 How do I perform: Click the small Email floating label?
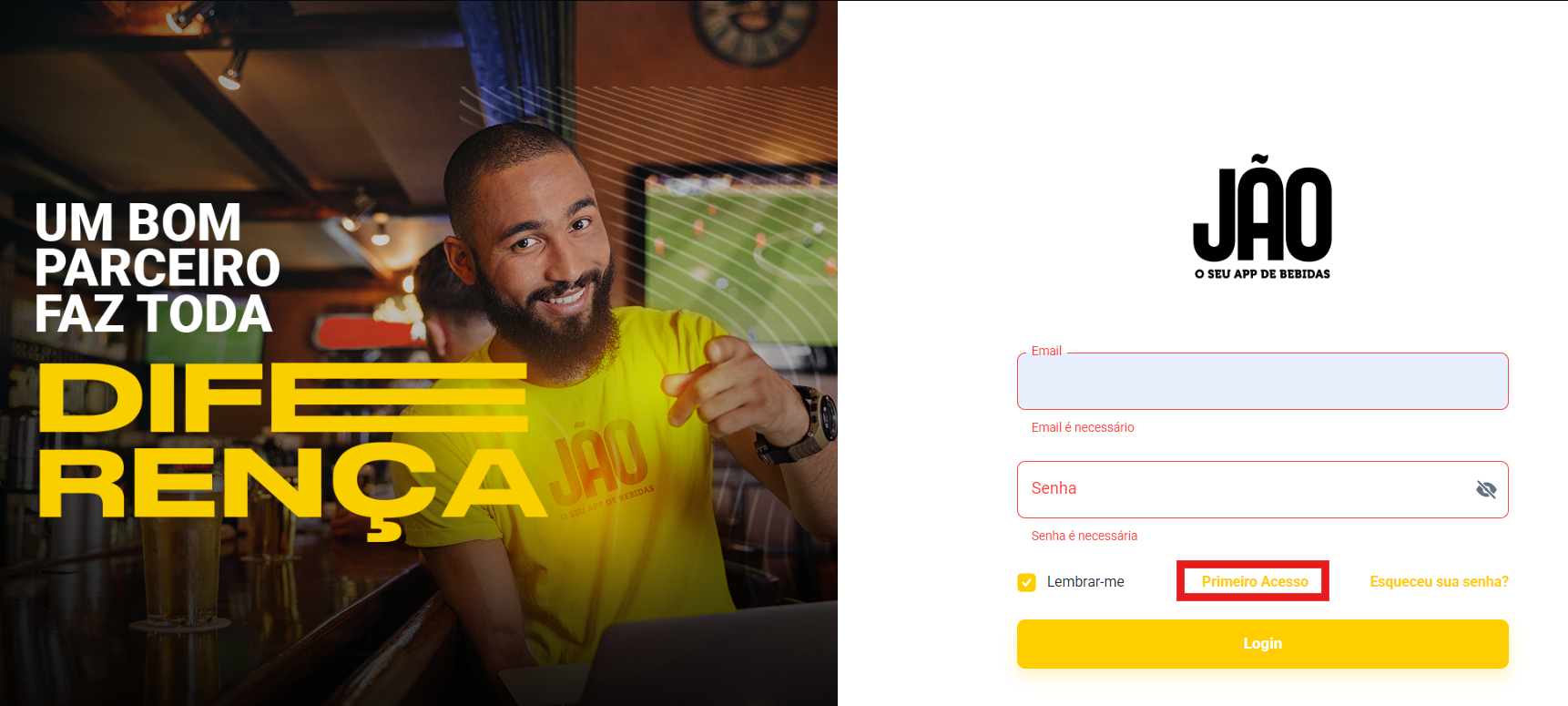[x=1046, y=351]
